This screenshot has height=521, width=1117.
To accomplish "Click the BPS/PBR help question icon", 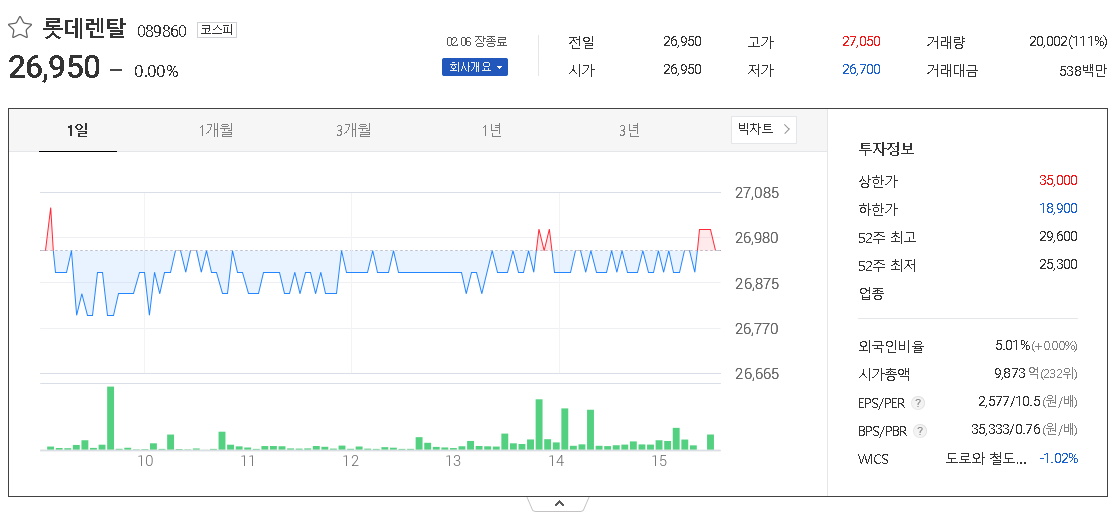I will coord(920,431).
